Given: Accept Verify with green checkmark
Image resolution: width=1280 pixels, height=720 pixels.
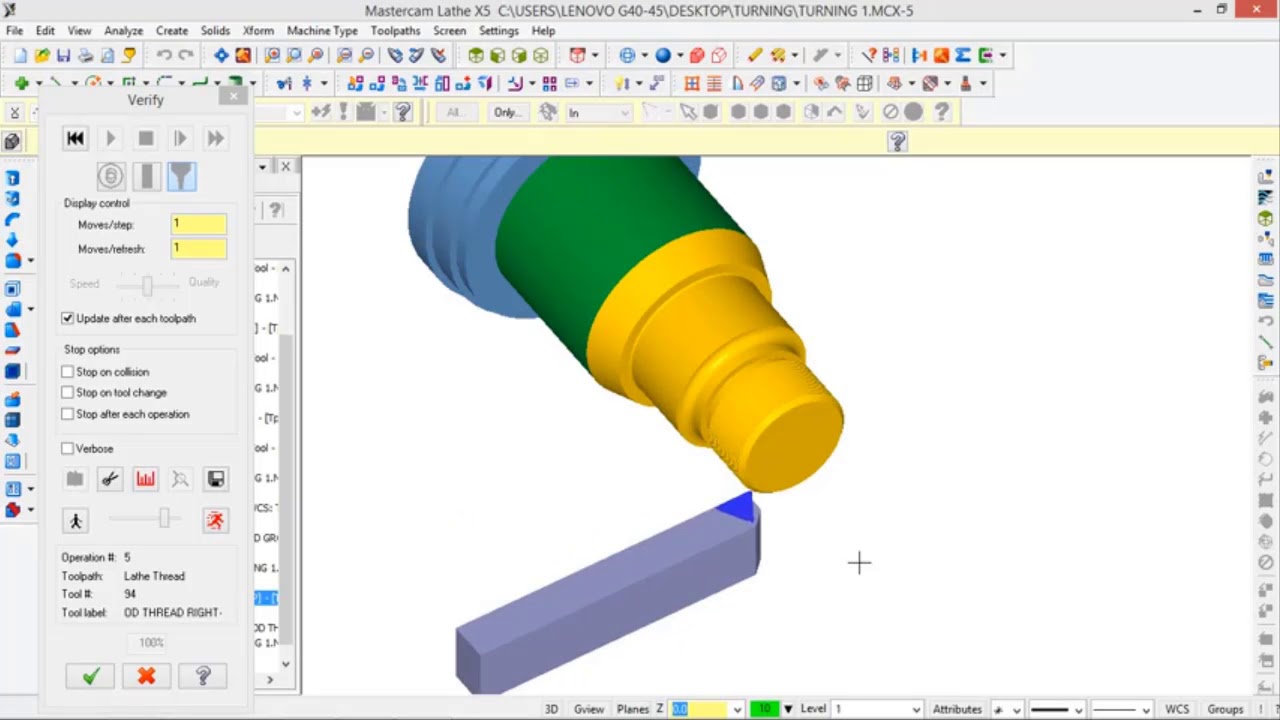Looking at the screenshot, I should click(90, 677).
